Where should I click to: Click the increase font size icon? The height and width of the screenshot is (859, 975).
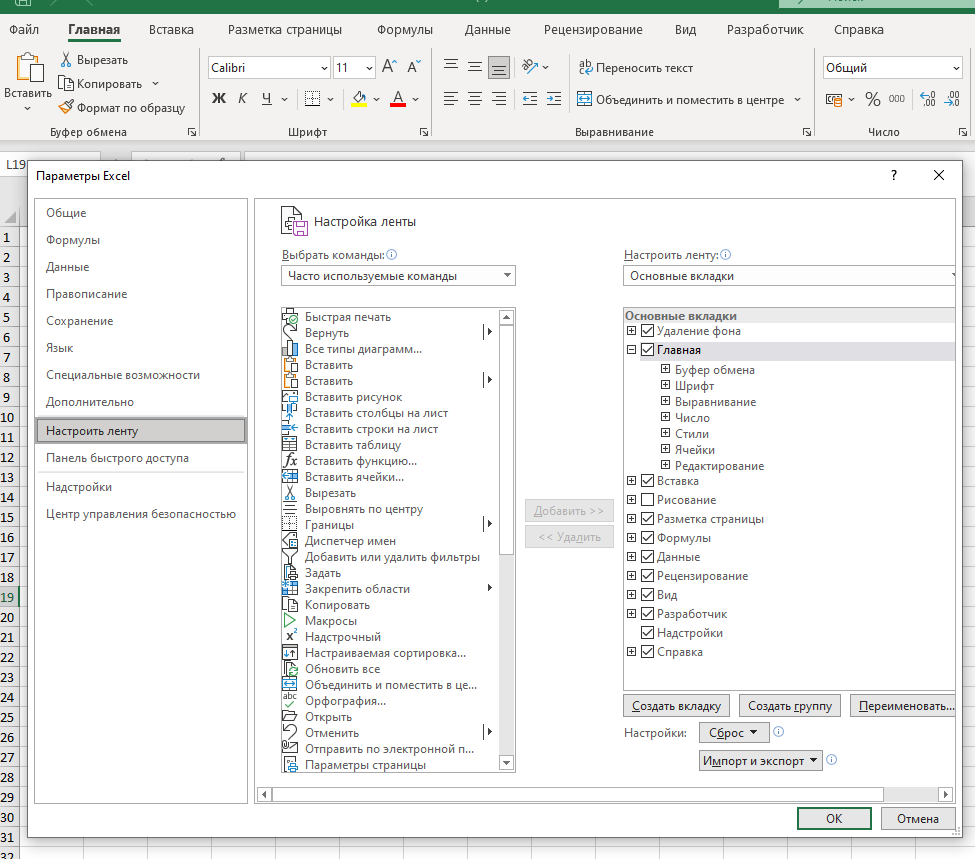click(x=389, y=67)
